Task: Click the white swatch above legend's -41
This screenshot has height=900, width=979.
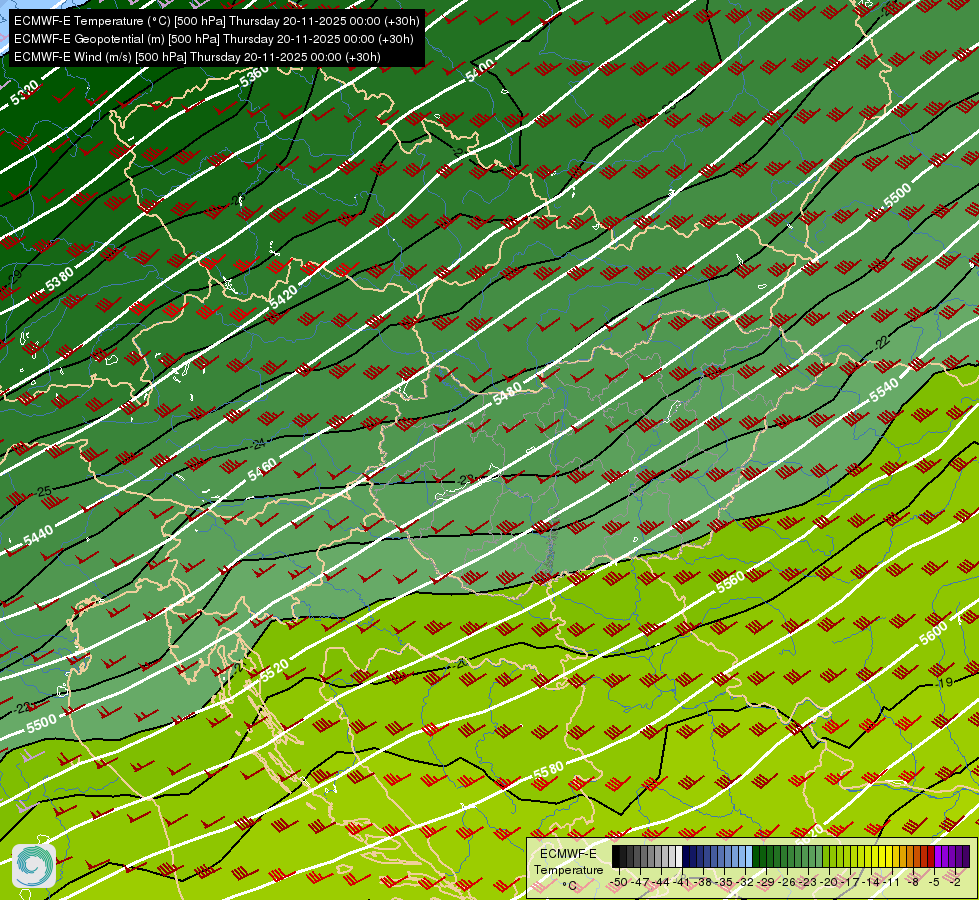Action: point(679,856)
